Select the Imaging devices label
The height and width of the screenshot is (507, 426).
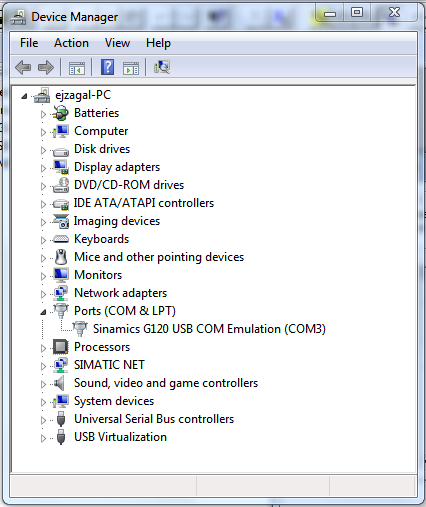117,221
